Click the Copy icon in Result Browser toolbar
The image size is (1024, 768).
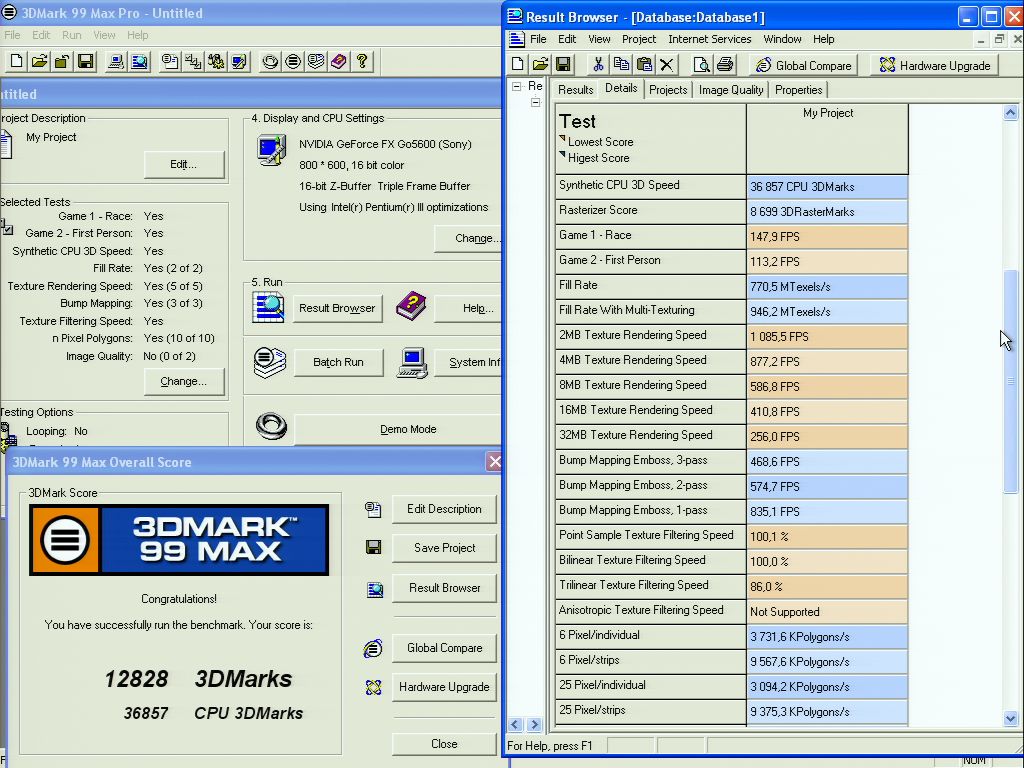(x=621, y=64)
